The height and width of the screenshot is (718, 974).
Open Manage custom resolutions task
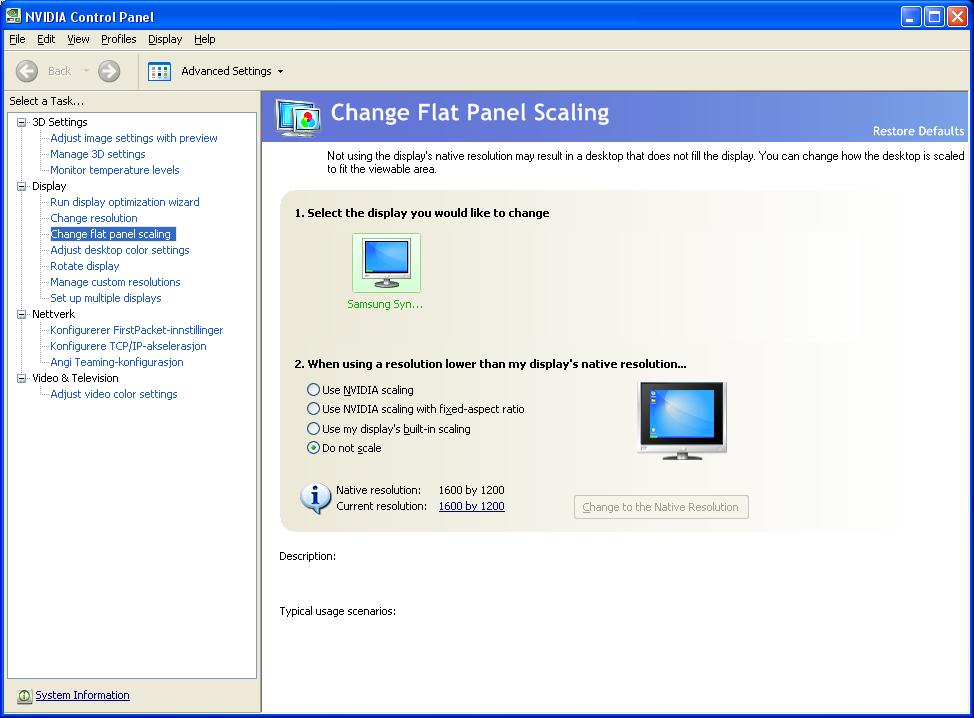click(x=115, y=282)
